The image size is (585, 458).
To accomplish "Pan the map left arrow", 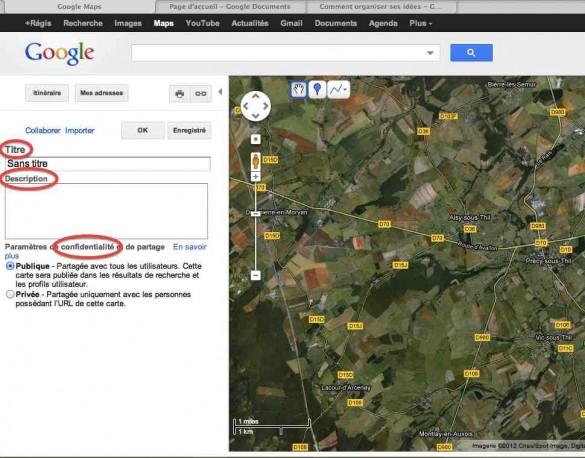I will pyautogui.click(x=245, y=106).
